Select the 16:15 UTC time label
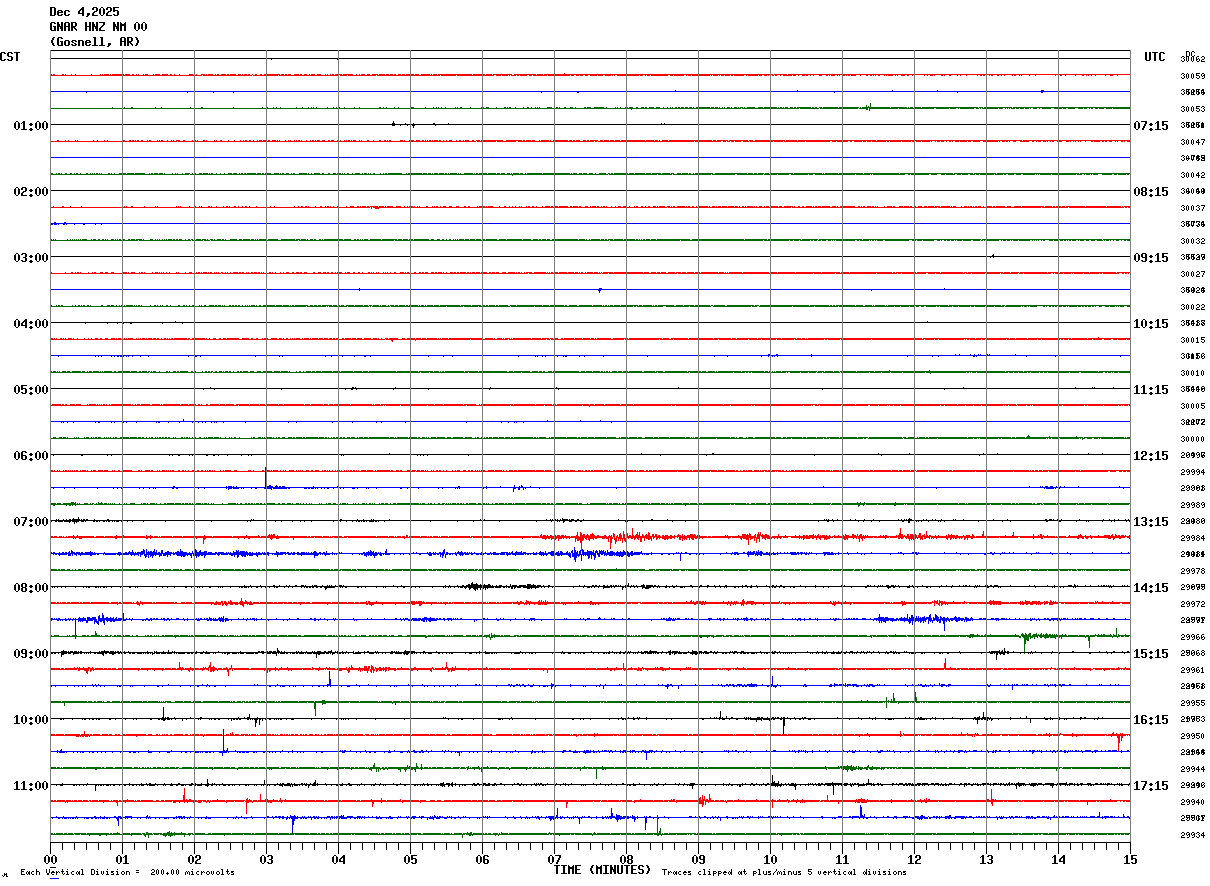The image size is (1210, 886). (1151, 720)
